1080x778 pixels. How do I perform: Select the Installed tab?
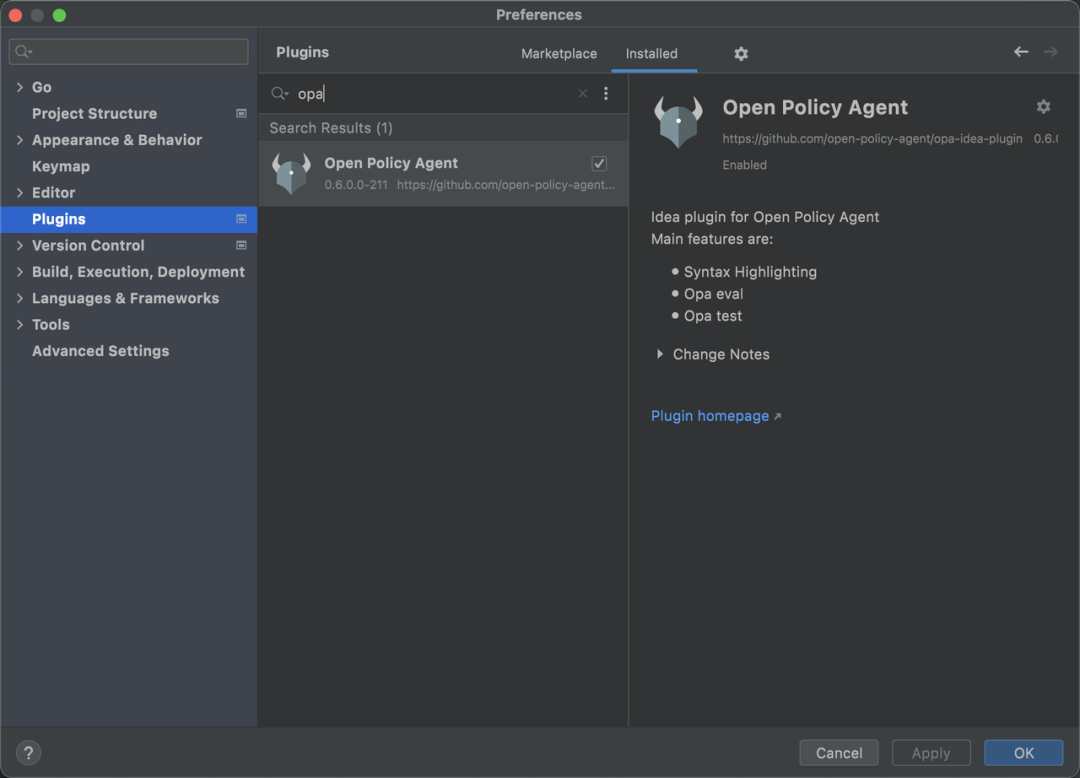(652, 54)
